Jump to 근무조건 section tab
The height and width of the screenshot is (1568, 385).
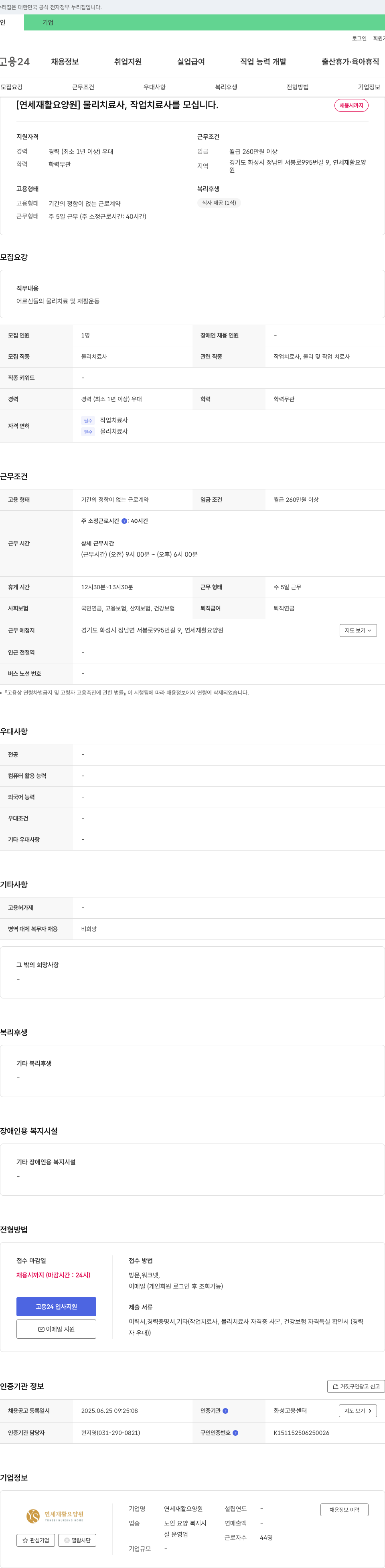83,87
